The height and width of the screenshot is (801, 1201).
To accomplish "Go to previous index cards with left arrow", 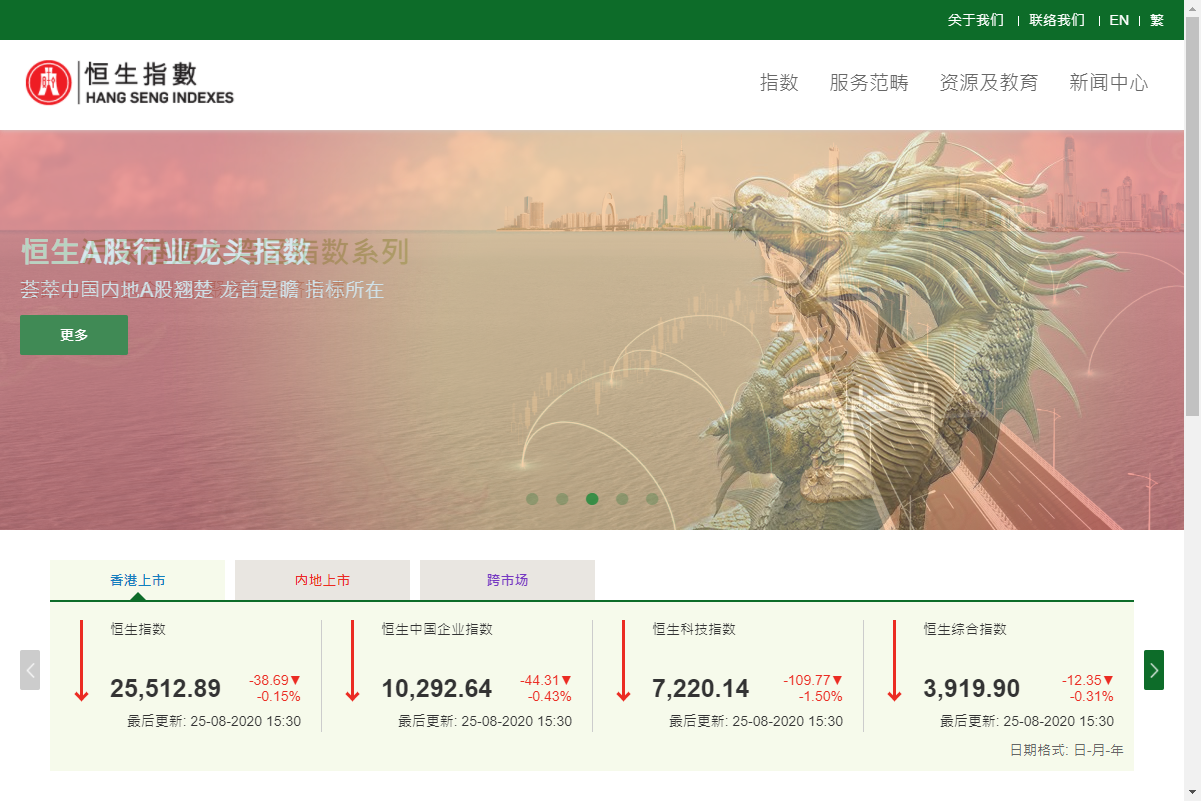I will click(30, 670).
